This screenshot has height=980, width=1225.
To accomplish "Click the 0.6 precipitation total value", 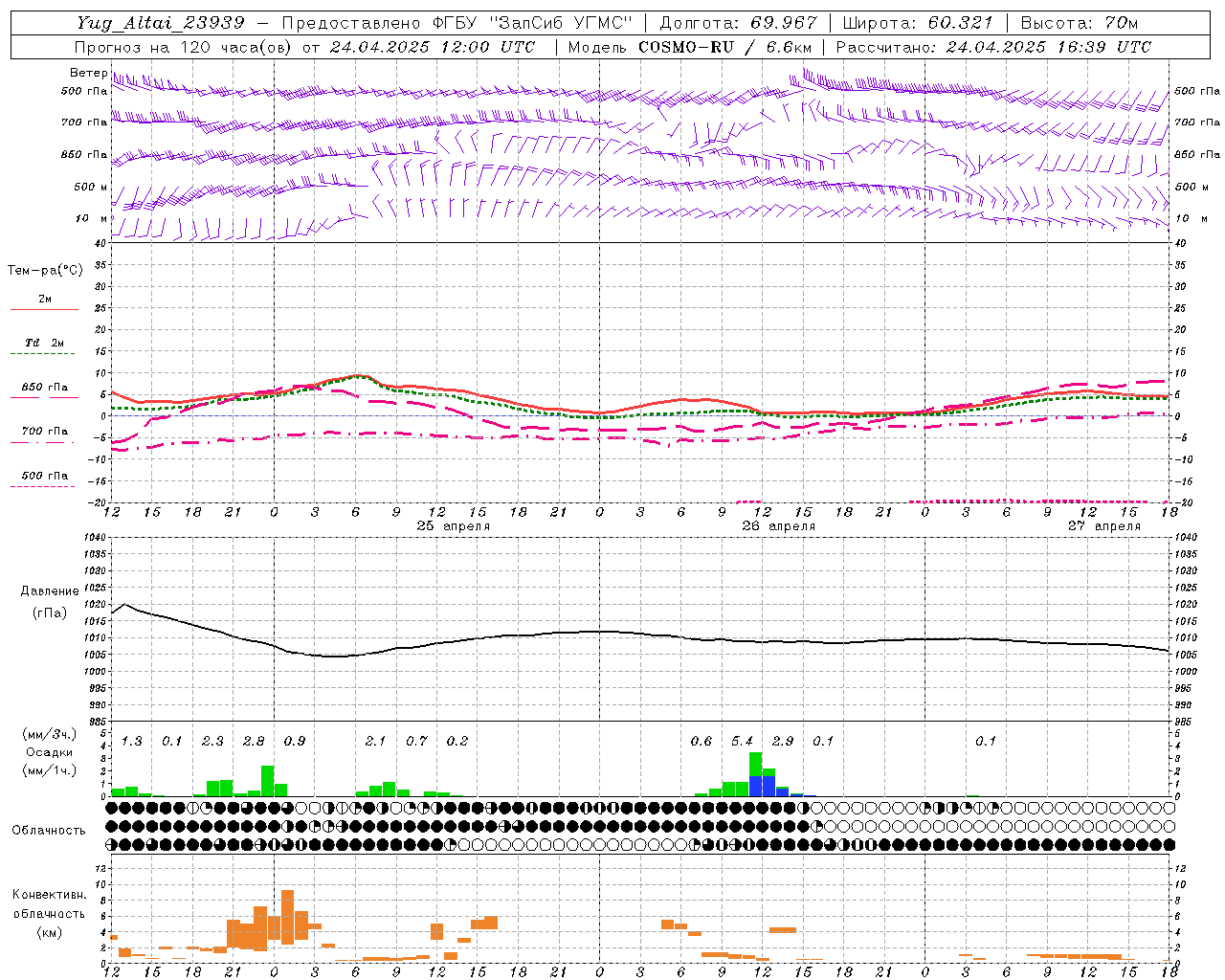I will (702, 741).
